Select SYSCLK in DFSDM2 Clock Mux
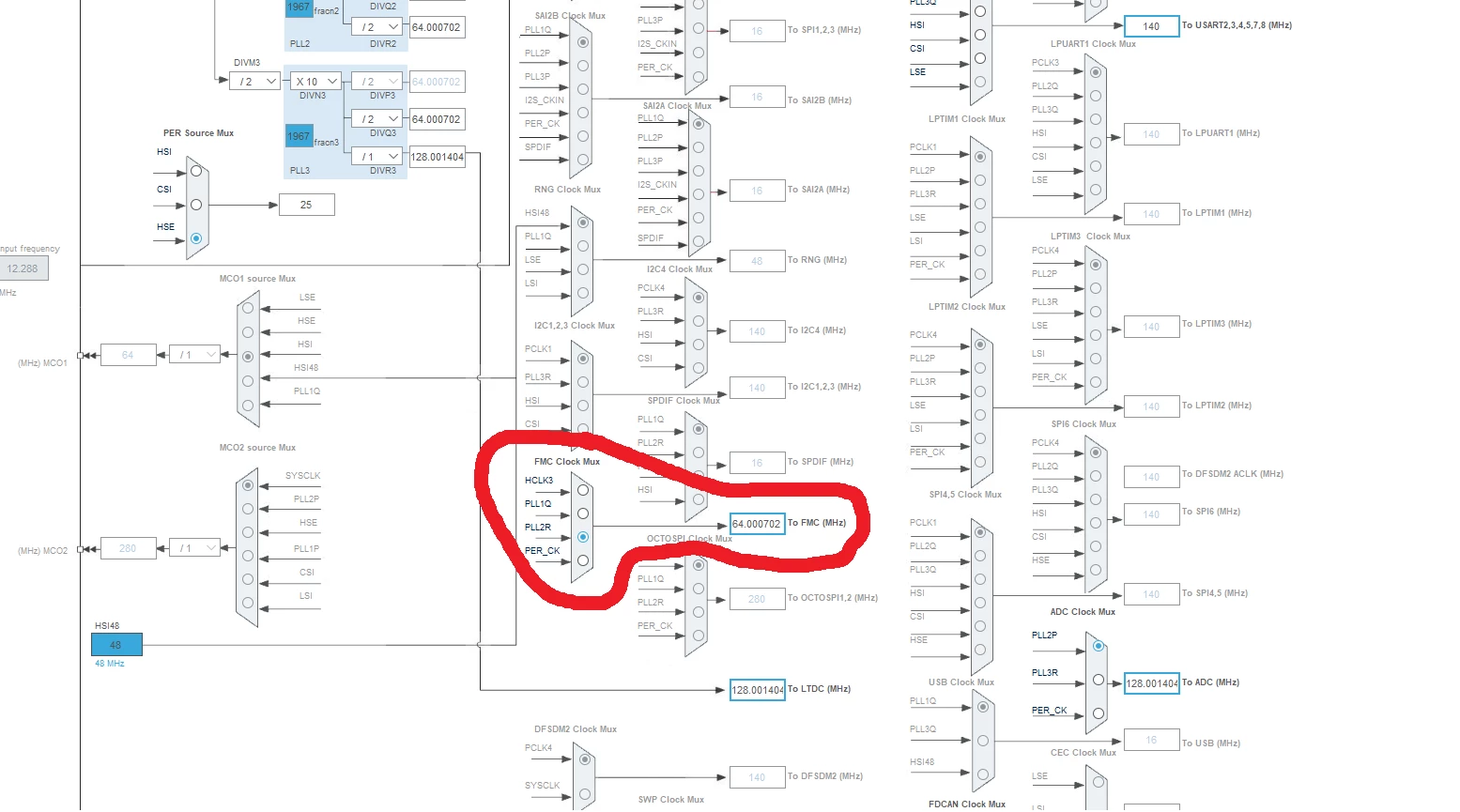 tap(584, 794)
